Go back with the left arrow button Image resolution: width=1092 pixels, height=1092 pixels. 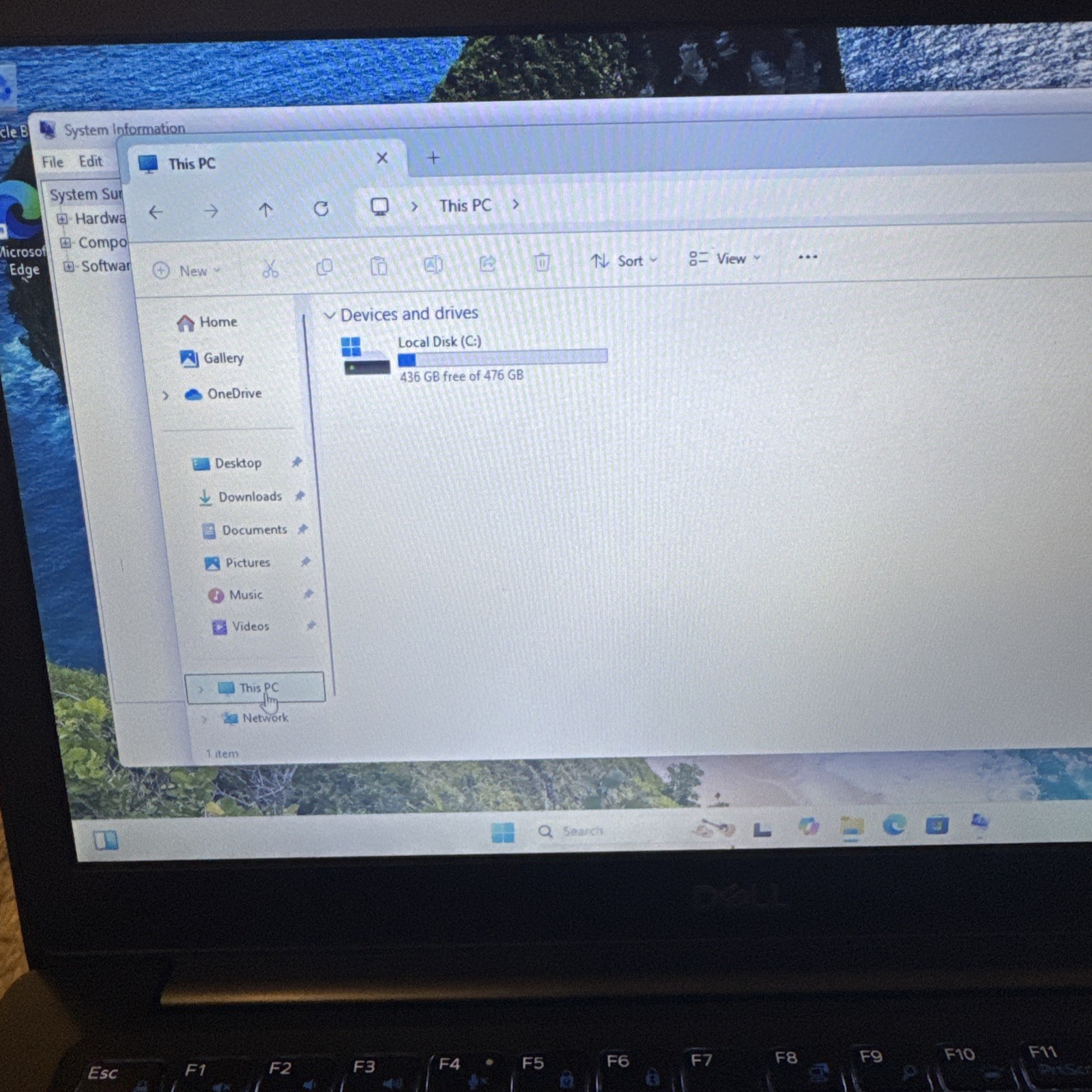[156, 212]
